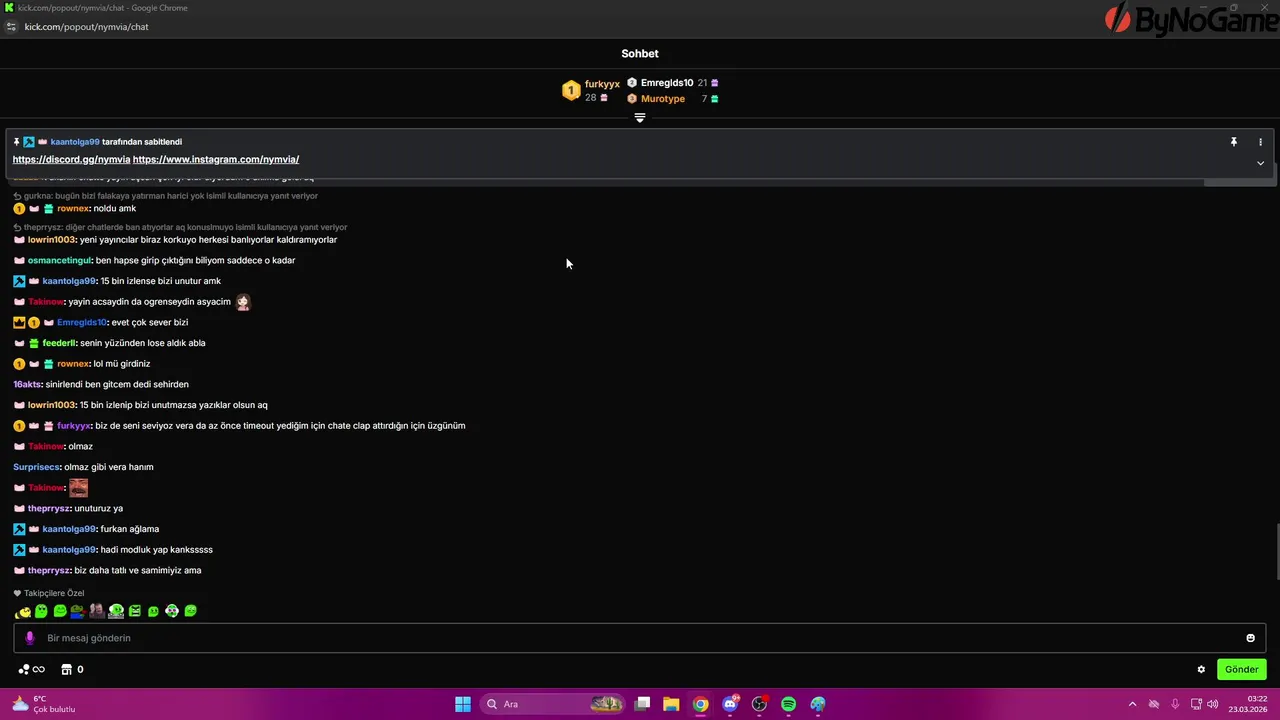Insert the clown emote
Screen dimensions: 1280x720
[172, 611]
